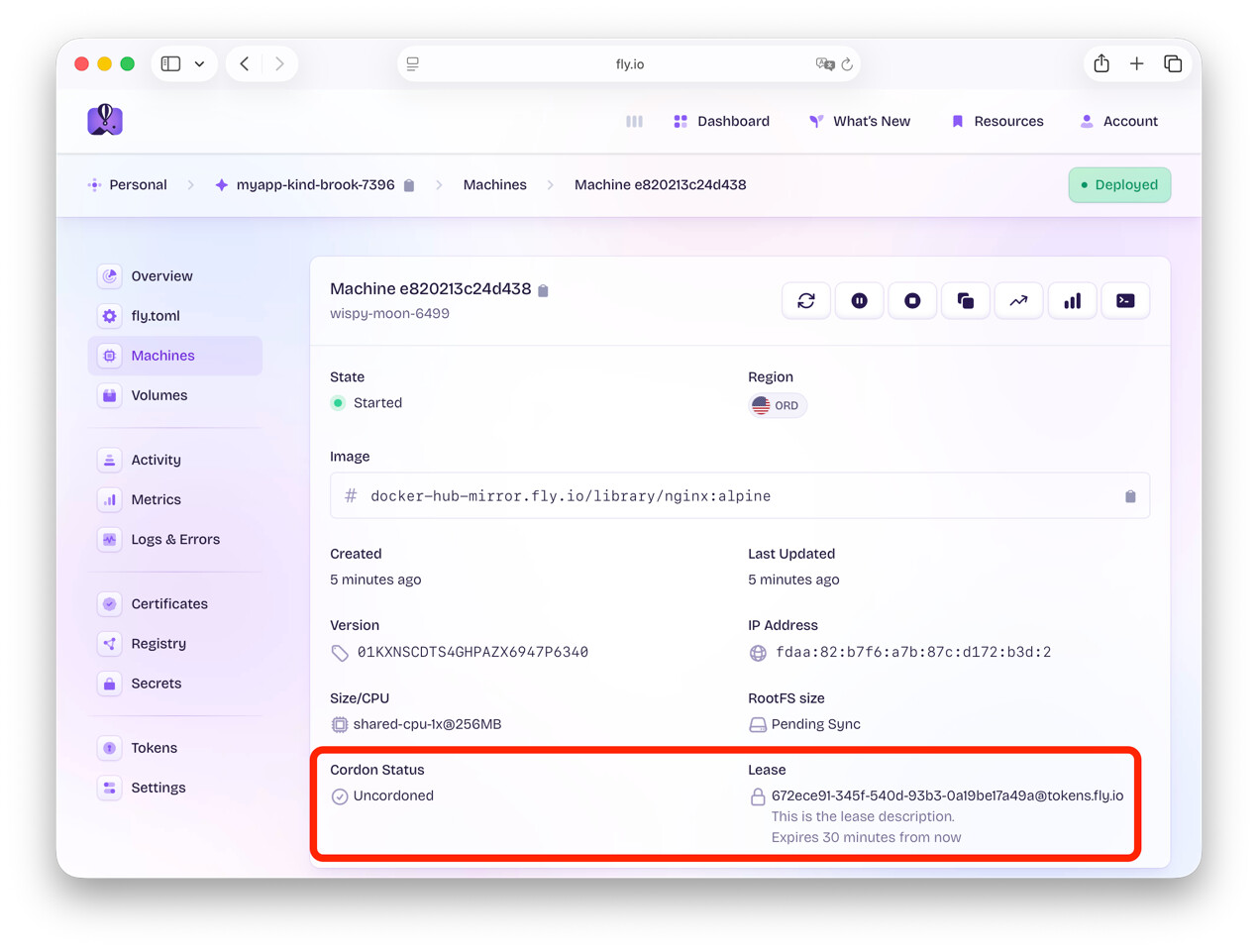This screenshot has width=1258, height=952.
Task: Click the restart machine icon button
Action: tap(806, 301)
